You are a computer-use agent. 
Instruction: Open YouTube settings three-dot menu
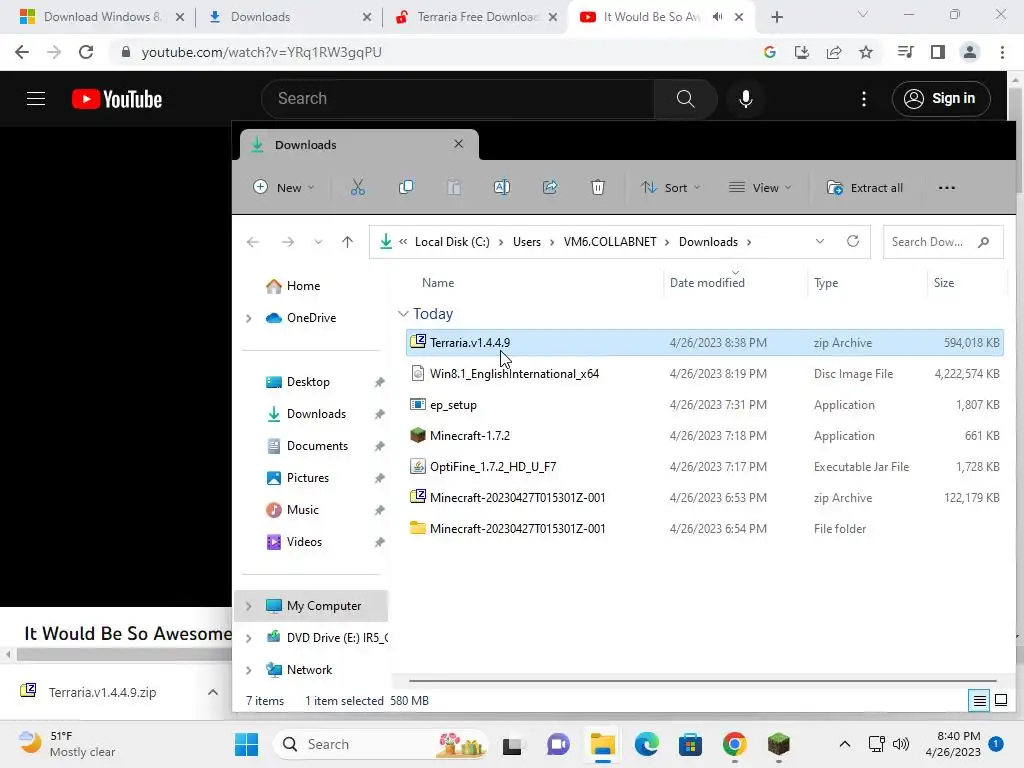point(863,99)
